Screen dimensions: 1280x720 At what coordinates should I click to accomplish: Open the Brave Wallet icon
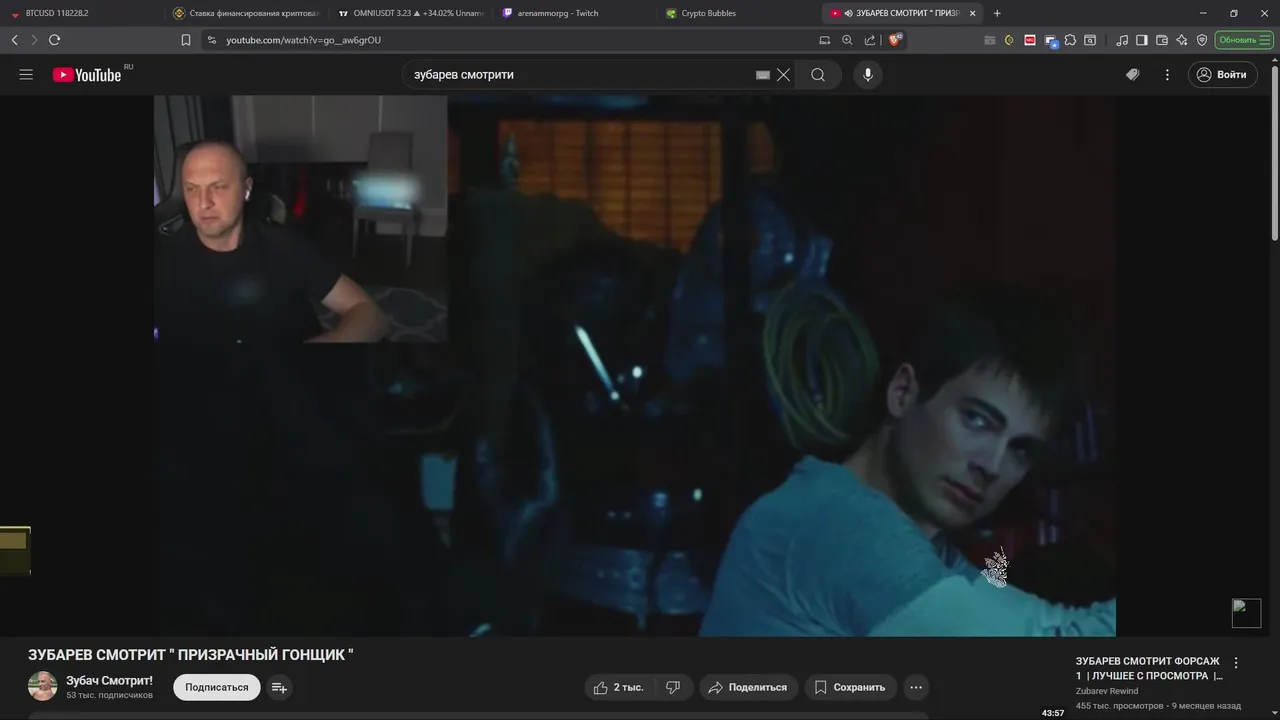[1162, 40]
